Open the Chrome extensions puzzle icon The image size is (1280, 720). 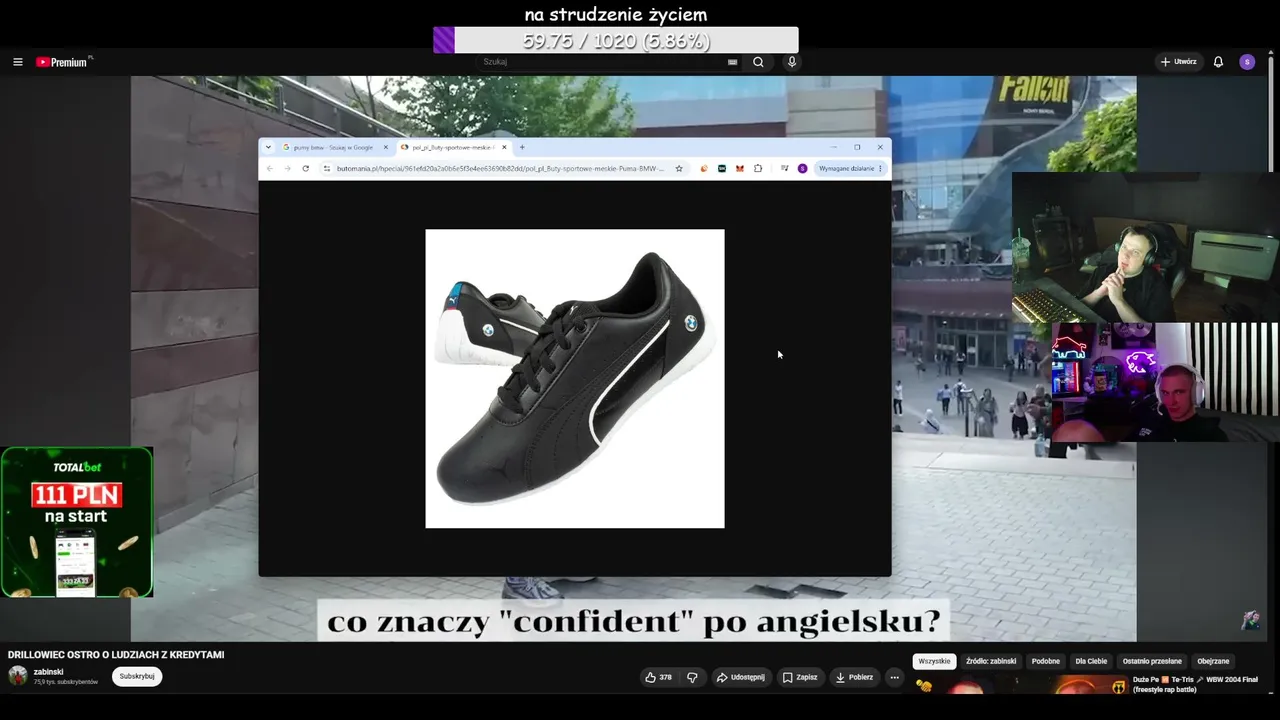pyautogui.click(x=758, y=168)
